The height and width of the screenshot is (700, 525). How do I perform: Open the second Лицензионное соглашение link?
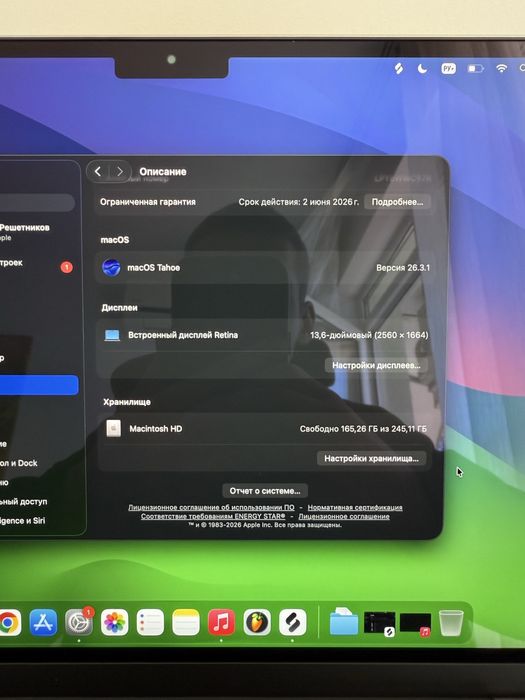[x=344, y=517]
